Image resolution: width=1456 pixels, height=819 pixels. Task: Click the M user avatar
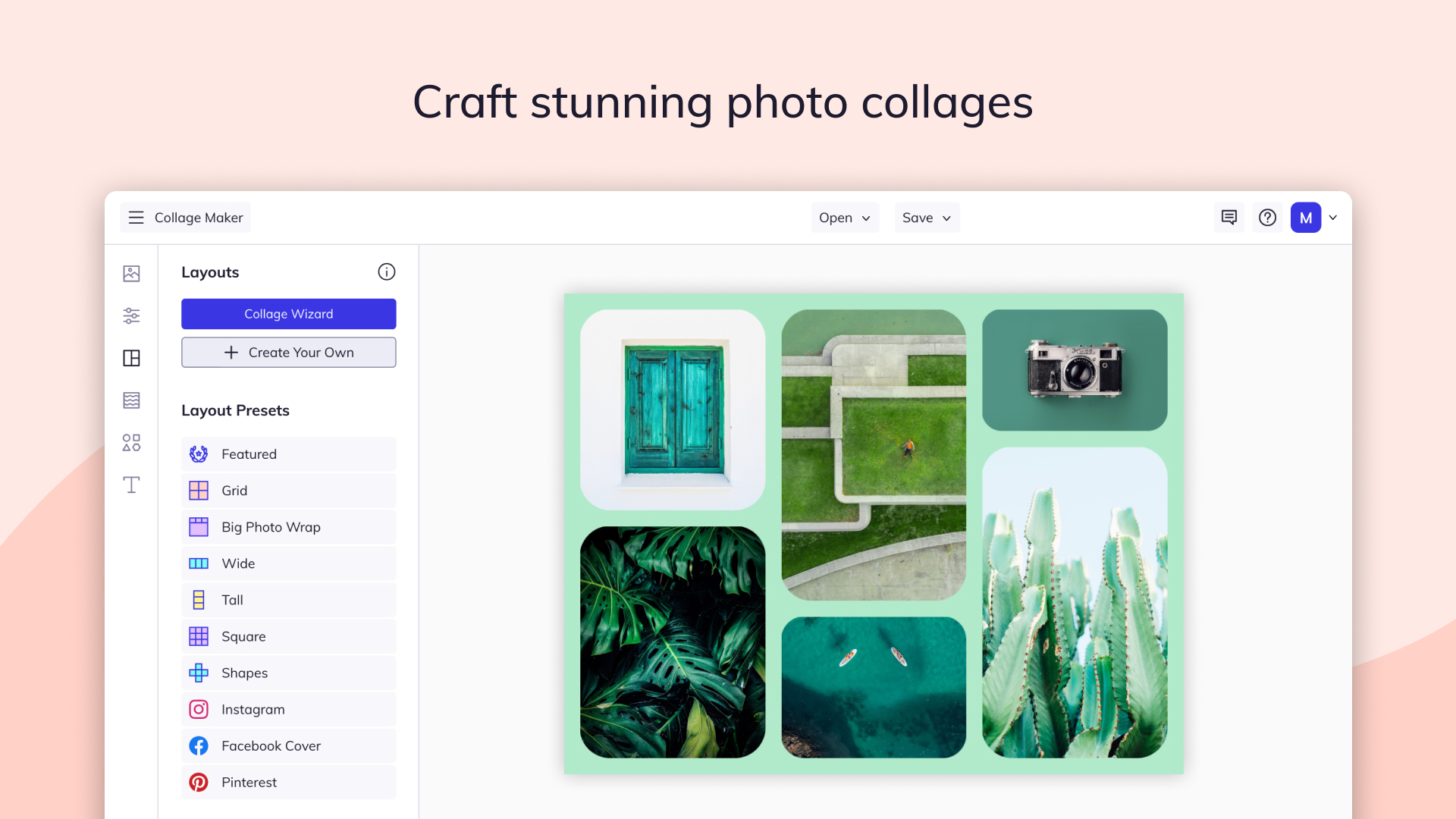pyautogui.click(x=1306, y=218)
